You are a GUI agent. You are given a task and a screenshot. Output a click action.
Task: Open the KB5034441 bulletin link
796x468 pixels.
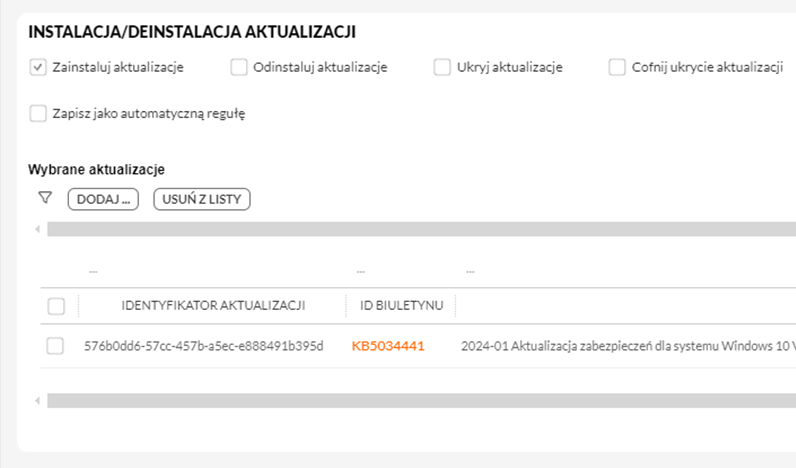click(388, 346)
